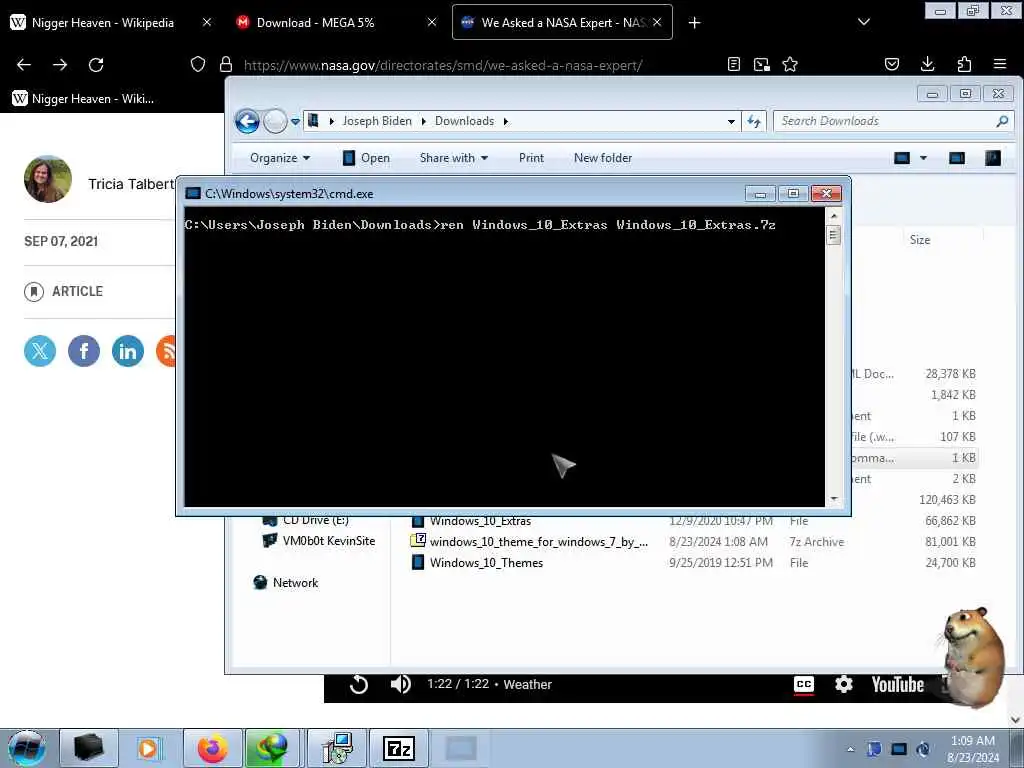Change your view icon in Explorer
1024x768 pixels.
coord(902,158)
